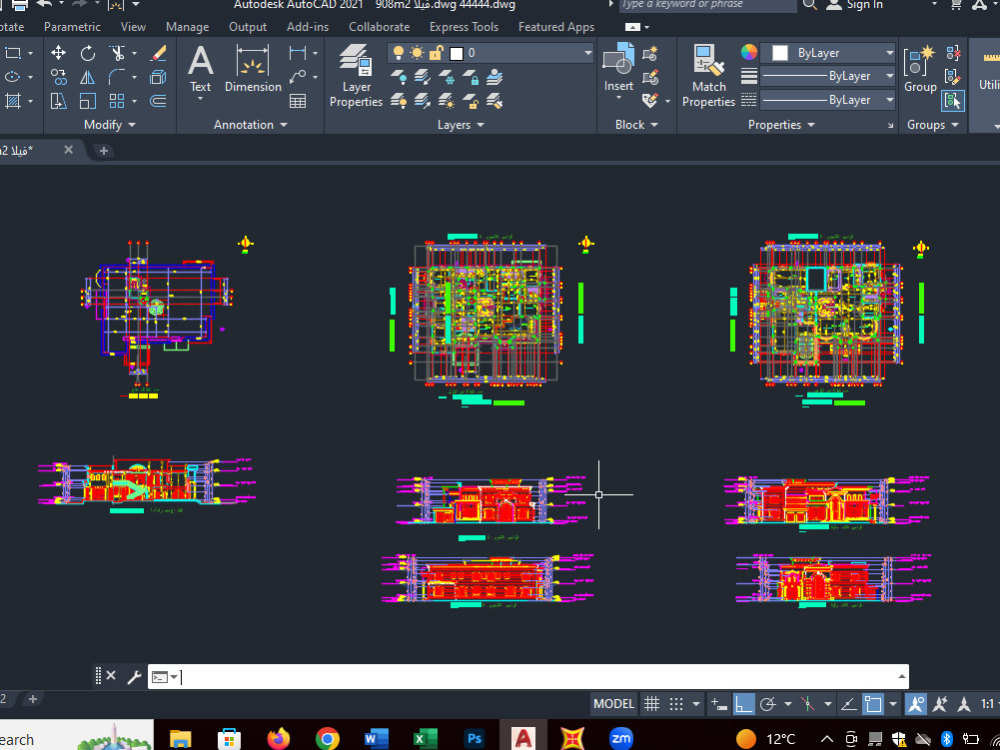Use the Mirror tool

[x=87, y=77]
